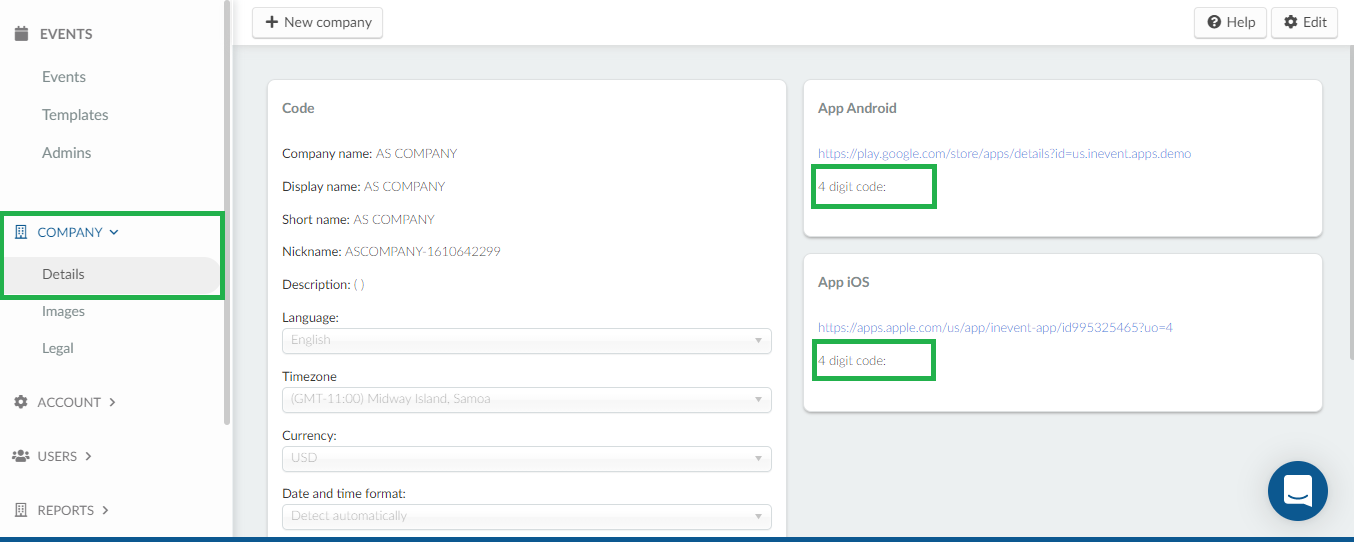
Task: Click Company name value AS COMPANY
Action: tap(416, 154)
